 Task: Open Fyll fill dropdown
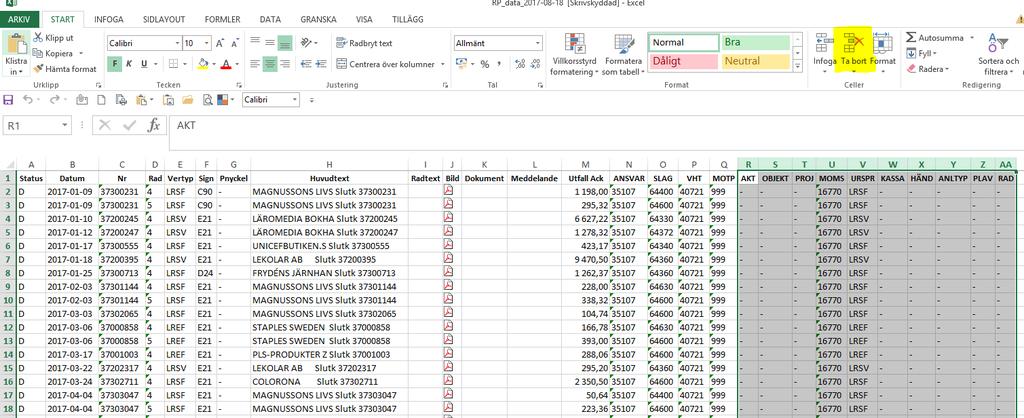(x=921, y=53)
